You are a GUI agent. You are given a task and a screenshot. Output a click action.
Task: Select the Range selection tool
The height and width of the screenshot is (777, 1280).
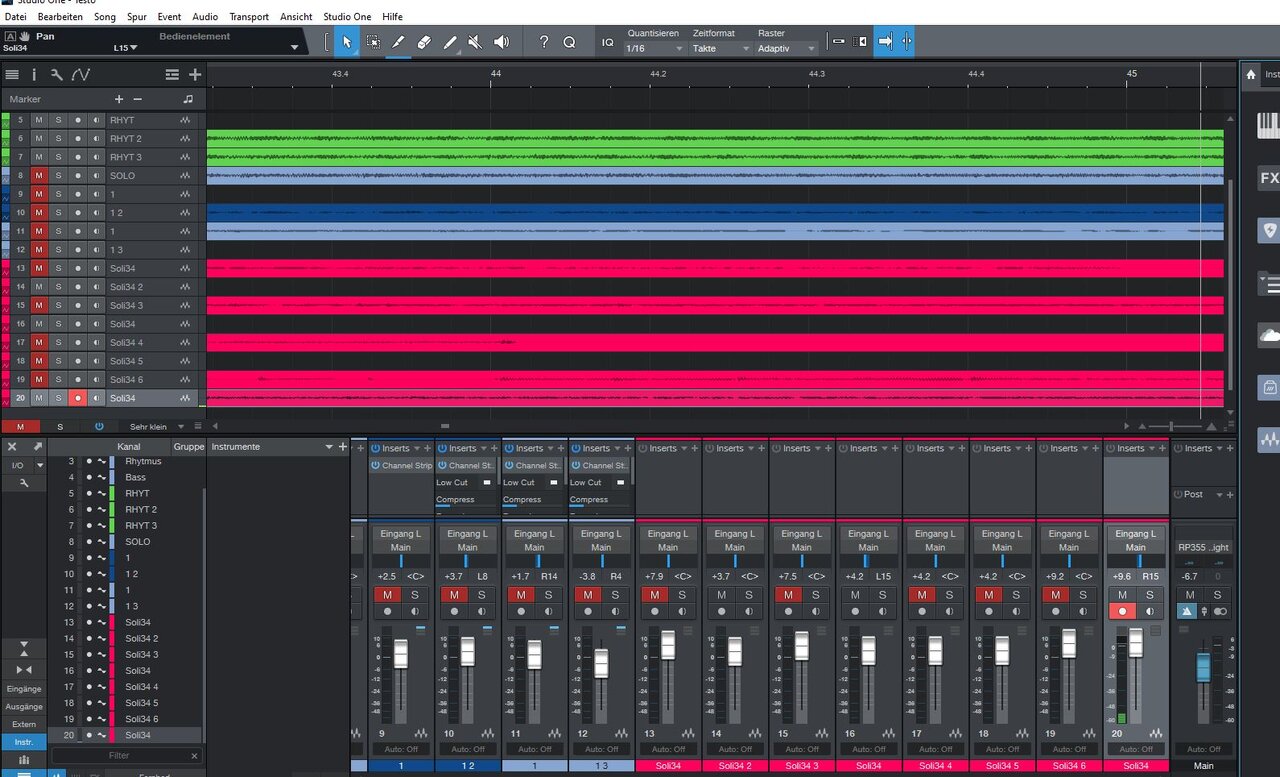click(373, 42)
